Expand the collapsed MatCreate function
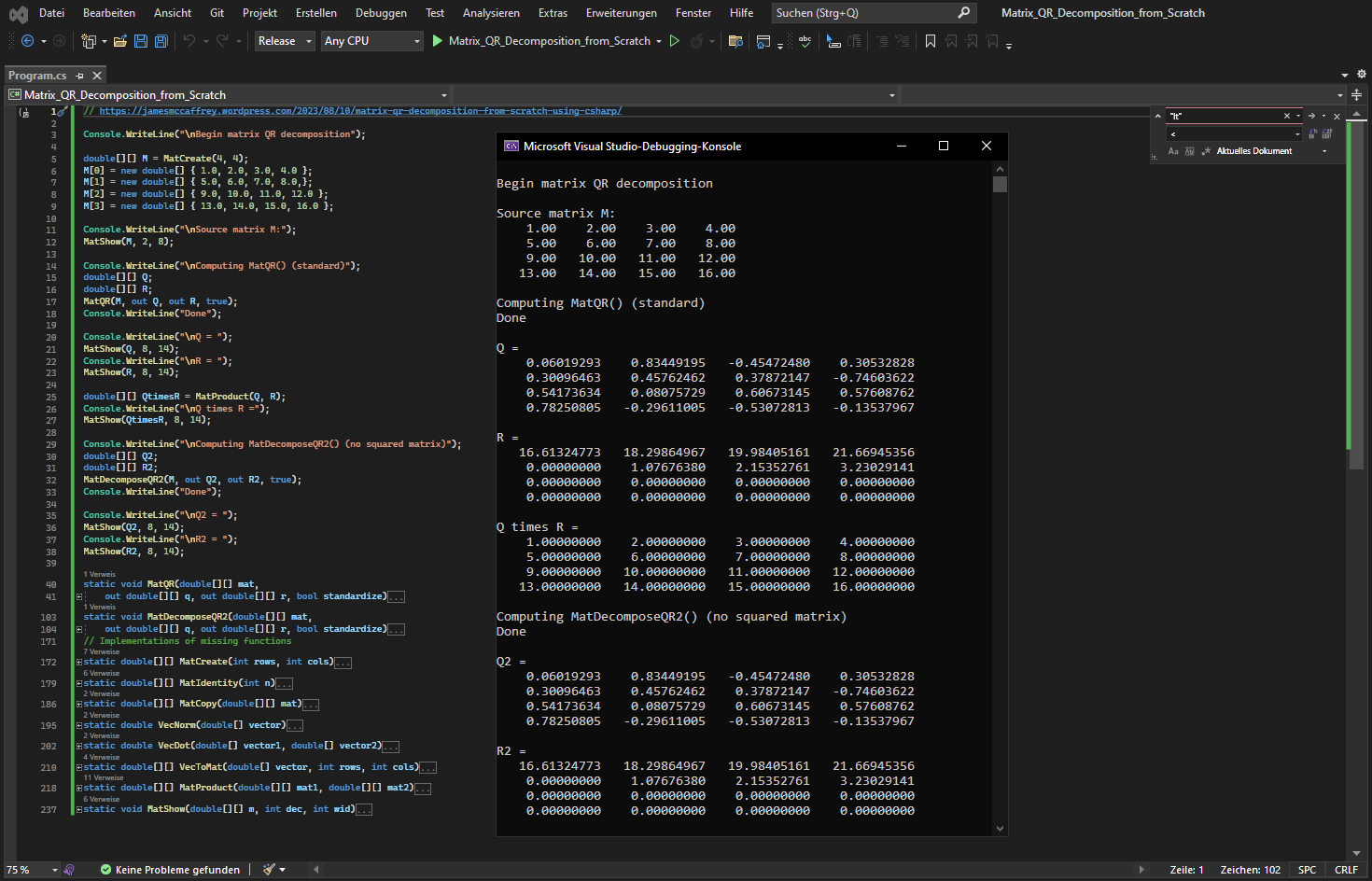Image resolution: width=1372 pixels, height=881 pixels. pos(79,663)
